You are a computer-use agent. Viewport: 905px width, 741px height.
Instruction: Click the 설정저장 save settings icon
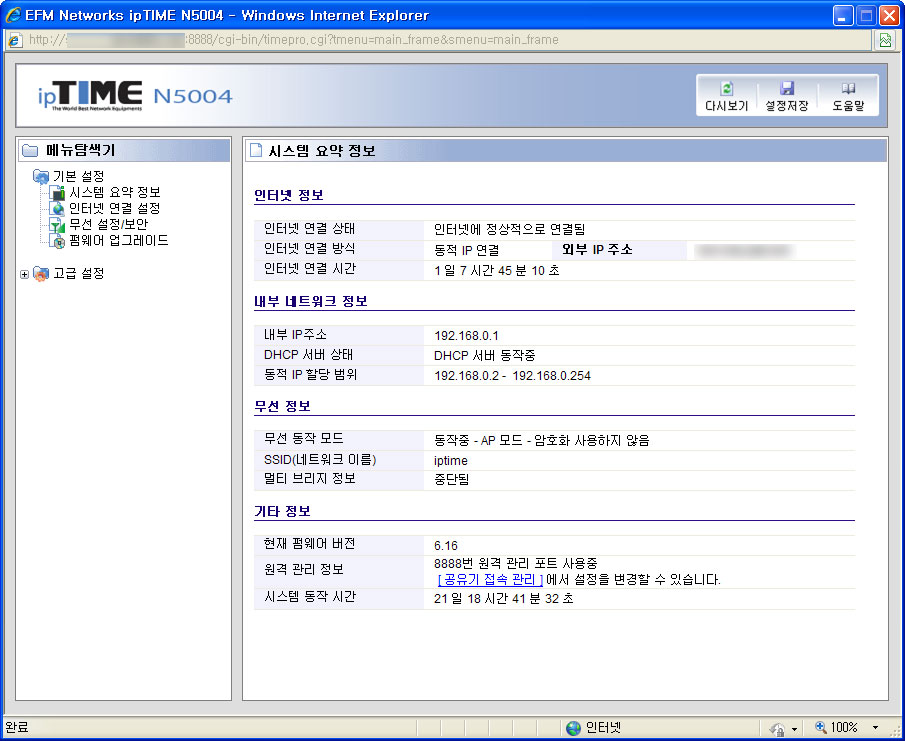(787, 88)
